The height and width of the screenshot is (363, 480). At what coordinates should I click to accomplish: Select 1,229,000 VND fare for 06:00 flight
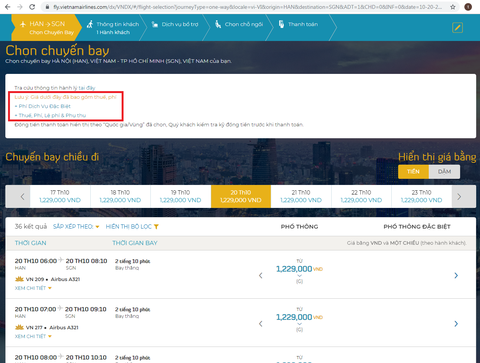click(x=299, y=269)
